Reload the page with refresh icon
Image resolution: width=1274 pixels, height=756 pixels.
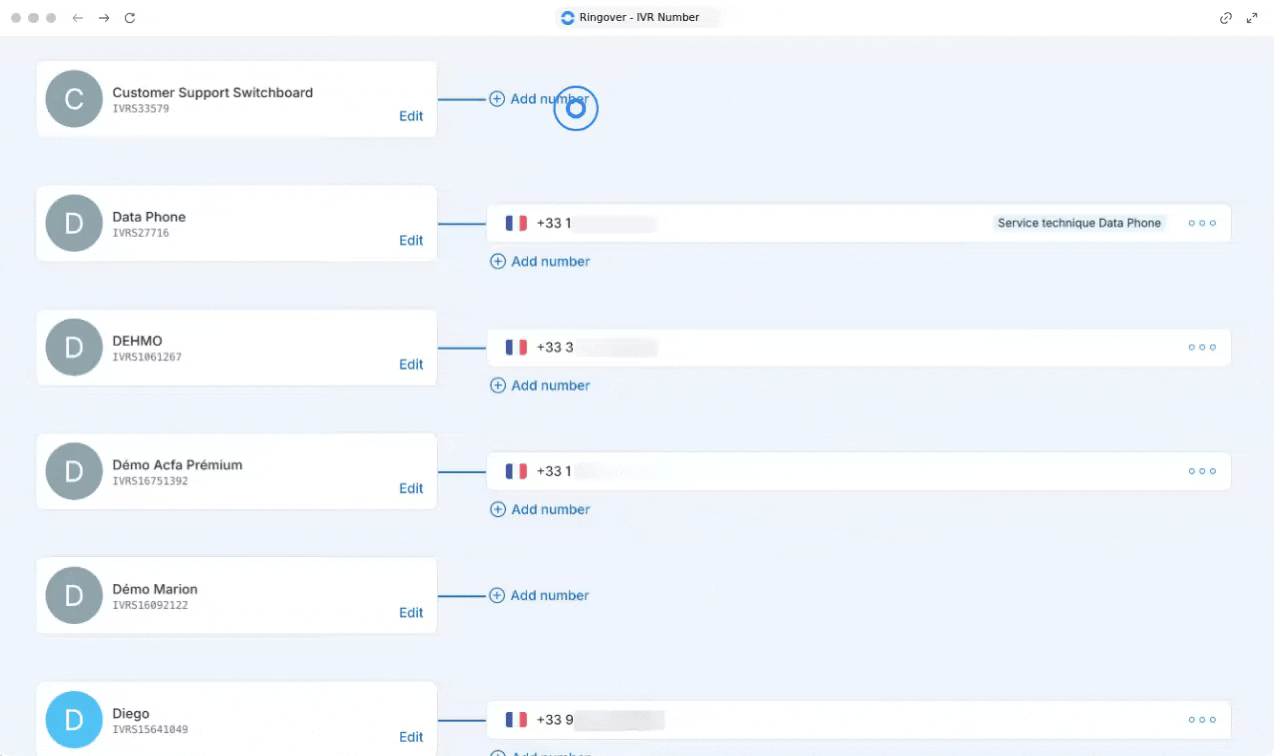[130, 18]
